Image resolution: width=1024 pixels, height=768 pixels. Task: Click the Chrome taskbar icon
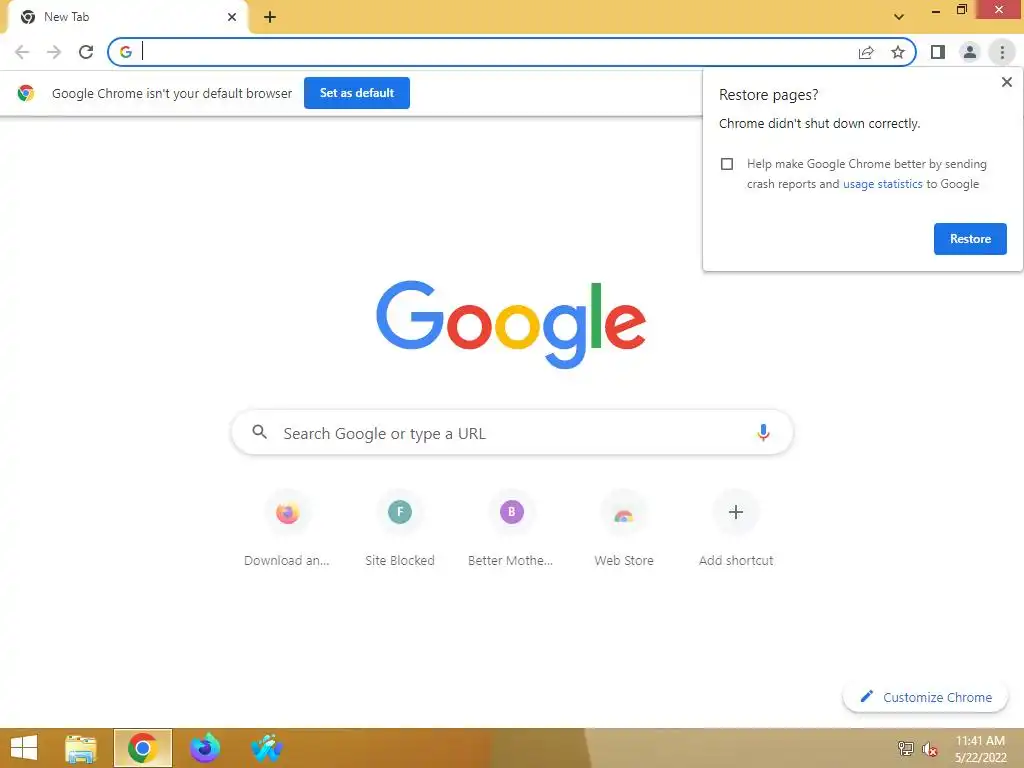(142, 748)
